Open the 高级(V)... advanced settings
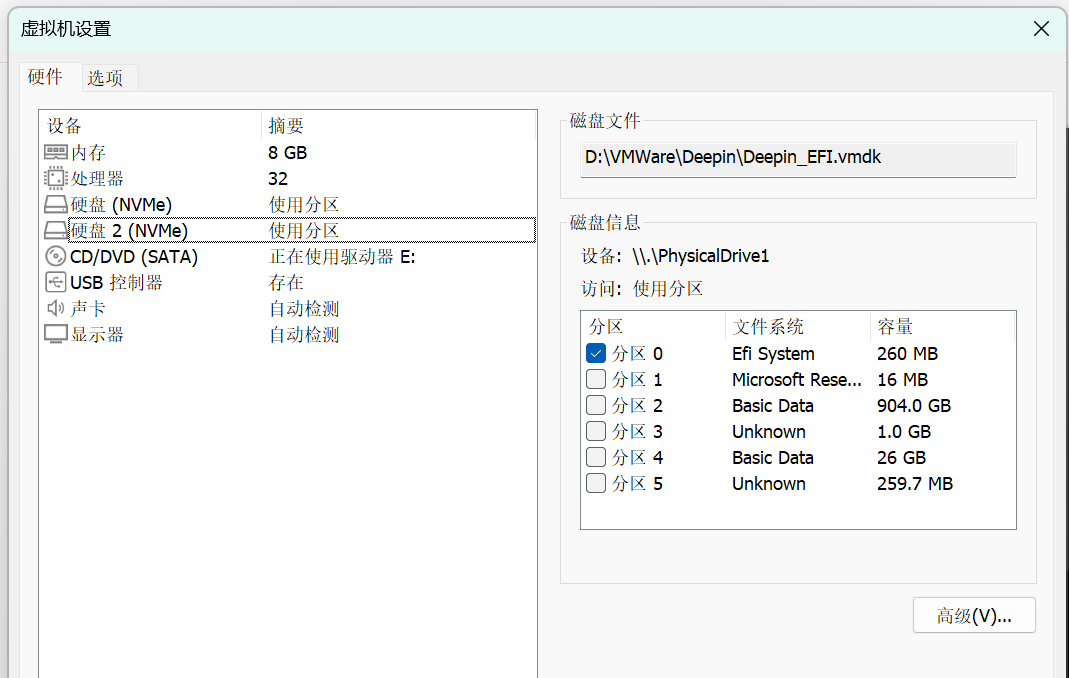1069x678 pixels. tap(974, 615)
